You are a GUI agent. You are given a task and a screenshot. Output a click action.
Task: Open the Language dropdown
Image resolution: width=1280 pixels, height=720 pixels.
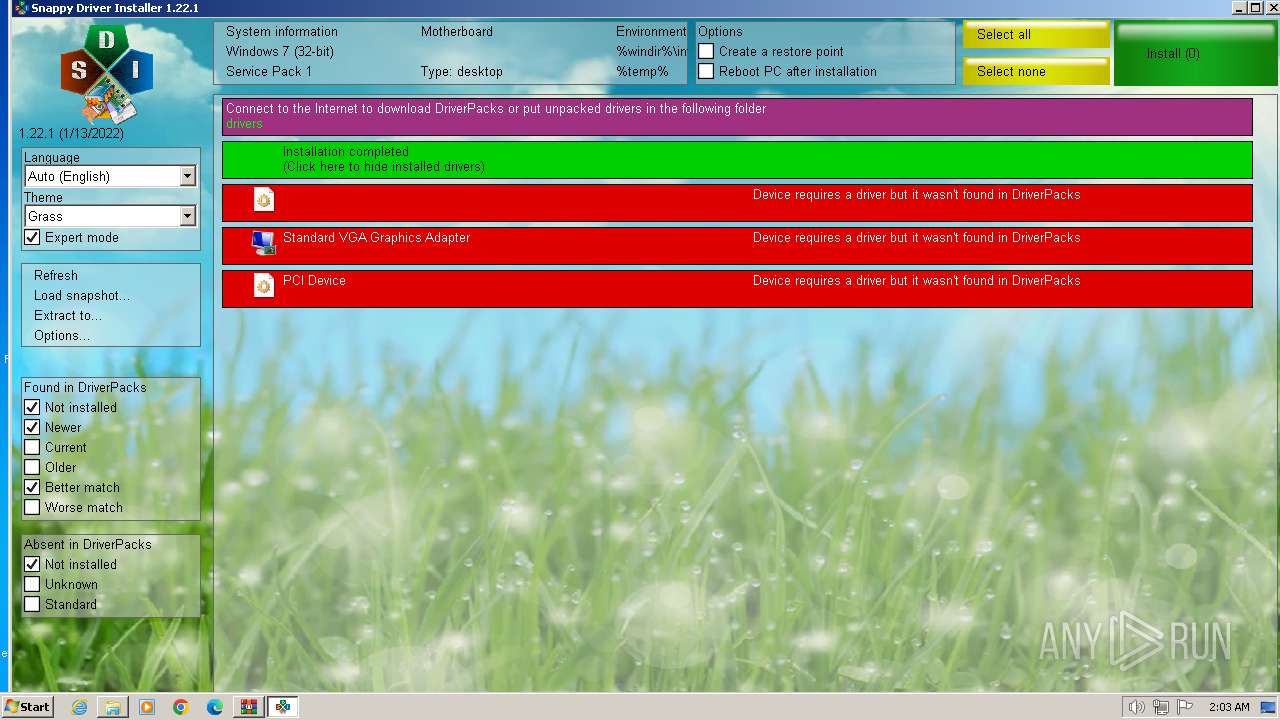pos(110,176)
